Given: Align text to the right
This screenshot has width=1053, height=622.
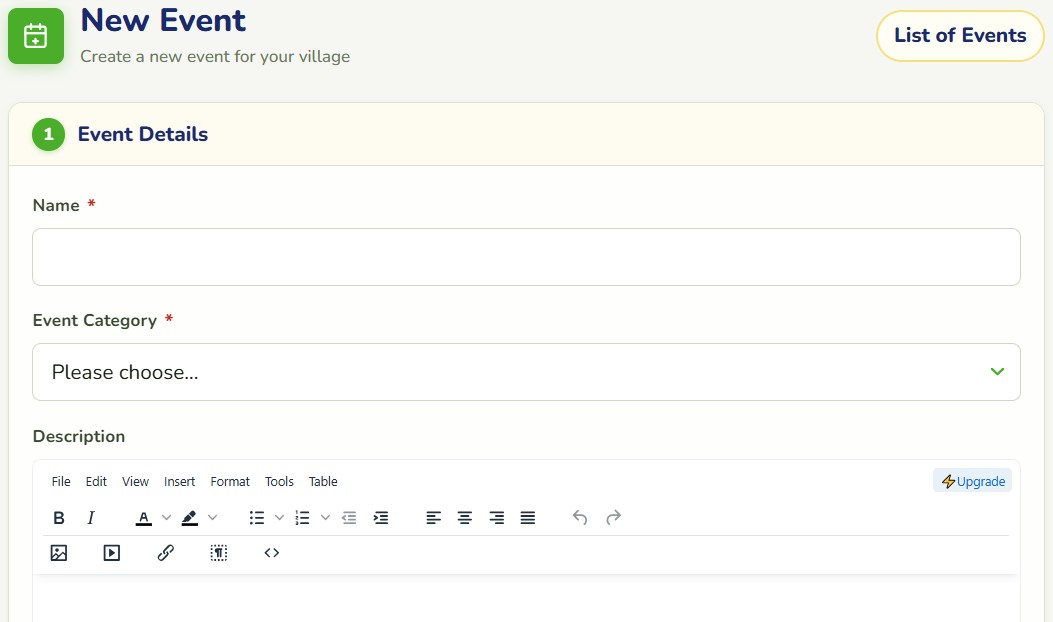Looking at the screenshot, I should click(x=496, y=518).
